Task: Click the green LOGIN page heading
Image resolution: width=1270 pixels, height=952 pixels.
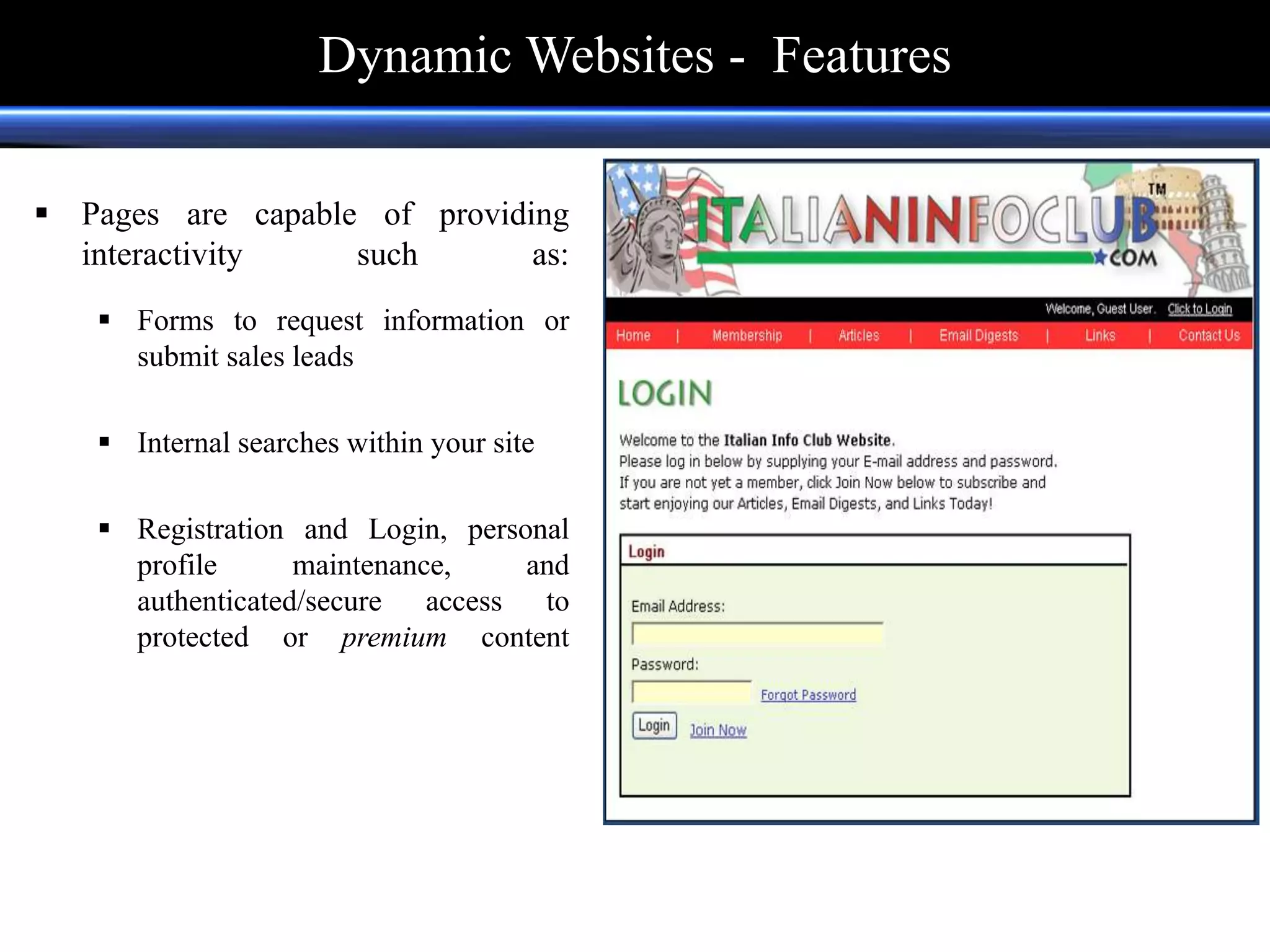Action: [665, 394]
